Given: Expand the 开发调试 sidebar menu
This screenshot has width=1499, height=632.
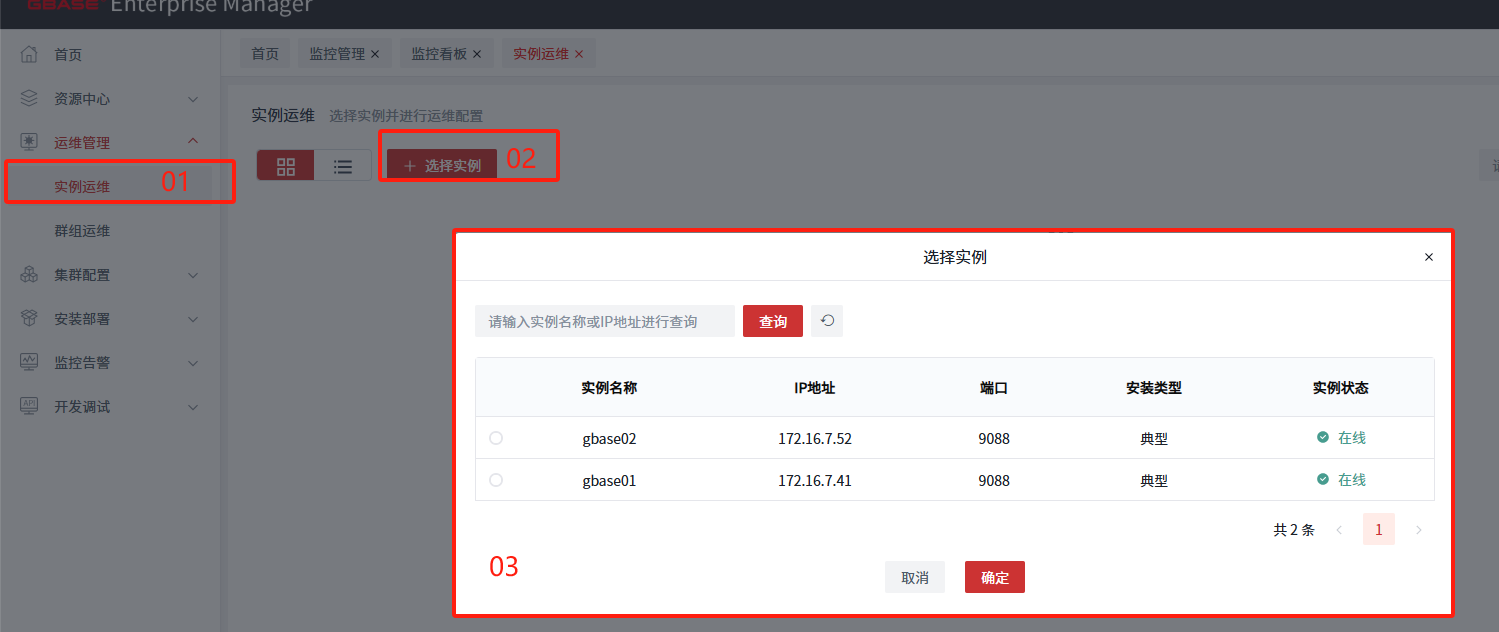Looking at the screenshot, I should coord(193,407).
